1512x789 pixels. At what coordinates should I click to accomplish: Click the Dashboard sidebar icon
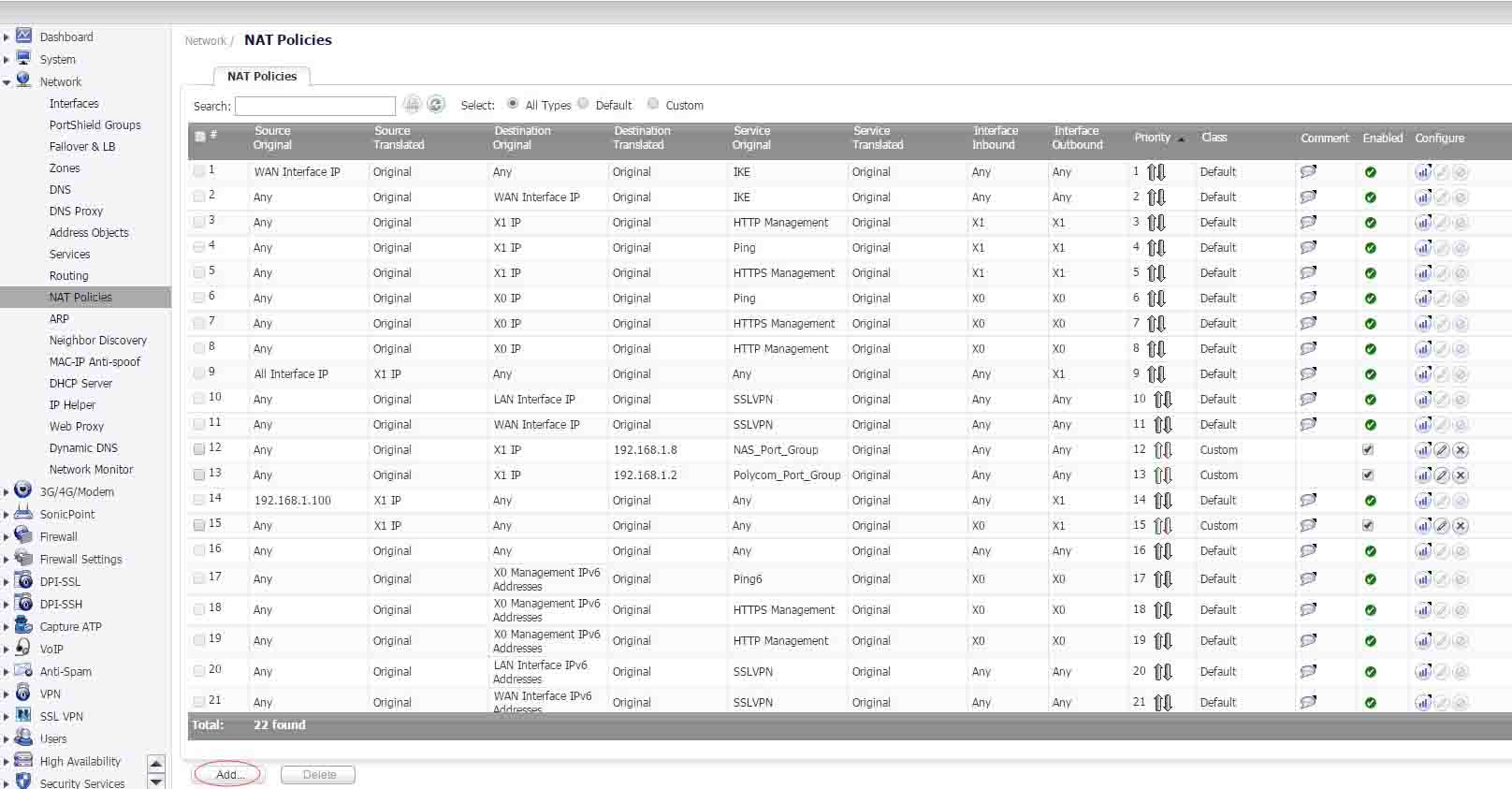[x=24, y=36]
